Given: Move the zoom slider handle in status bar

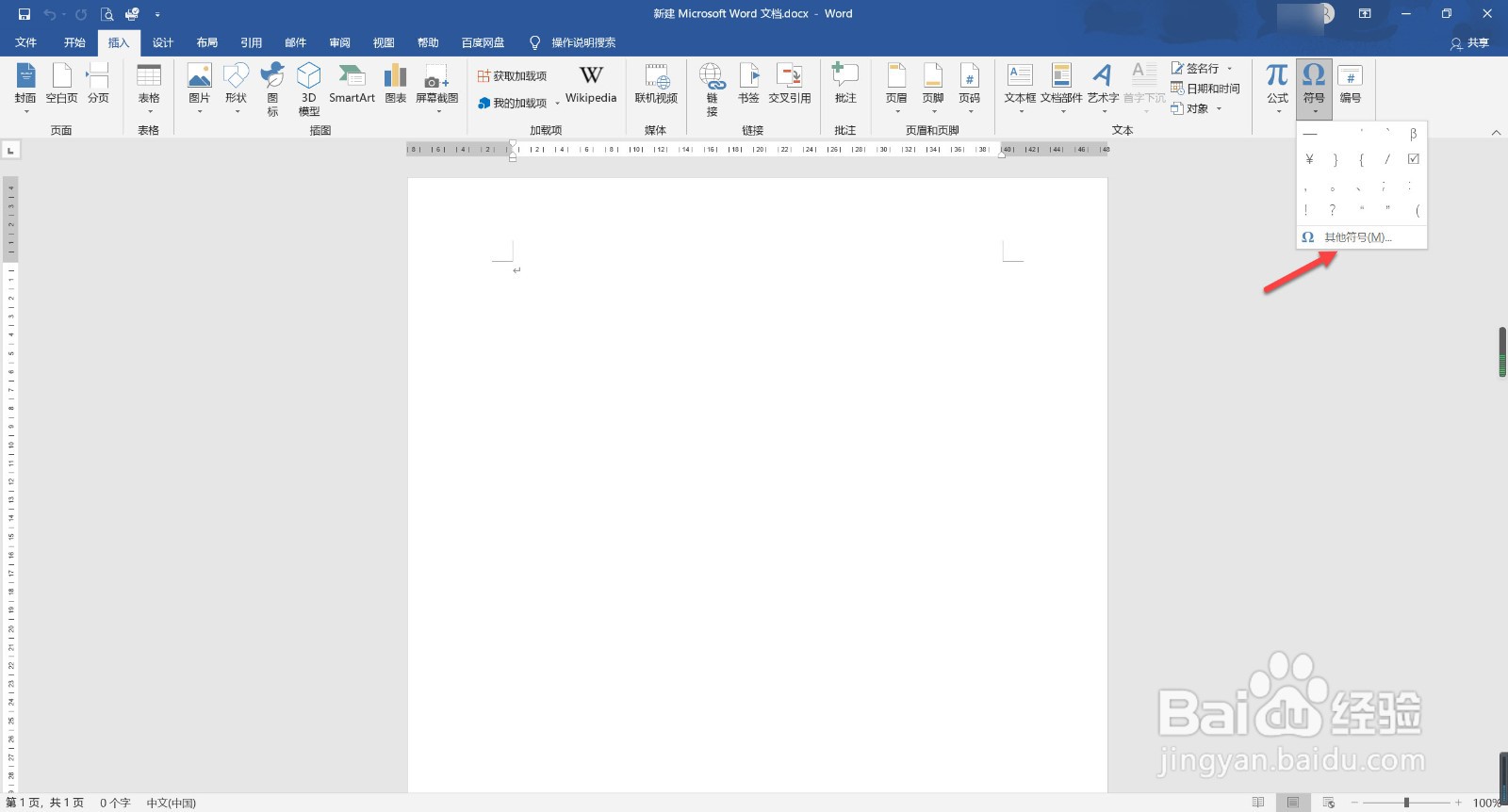Looking at the screenshot, I should click(x=1406, y=803).
